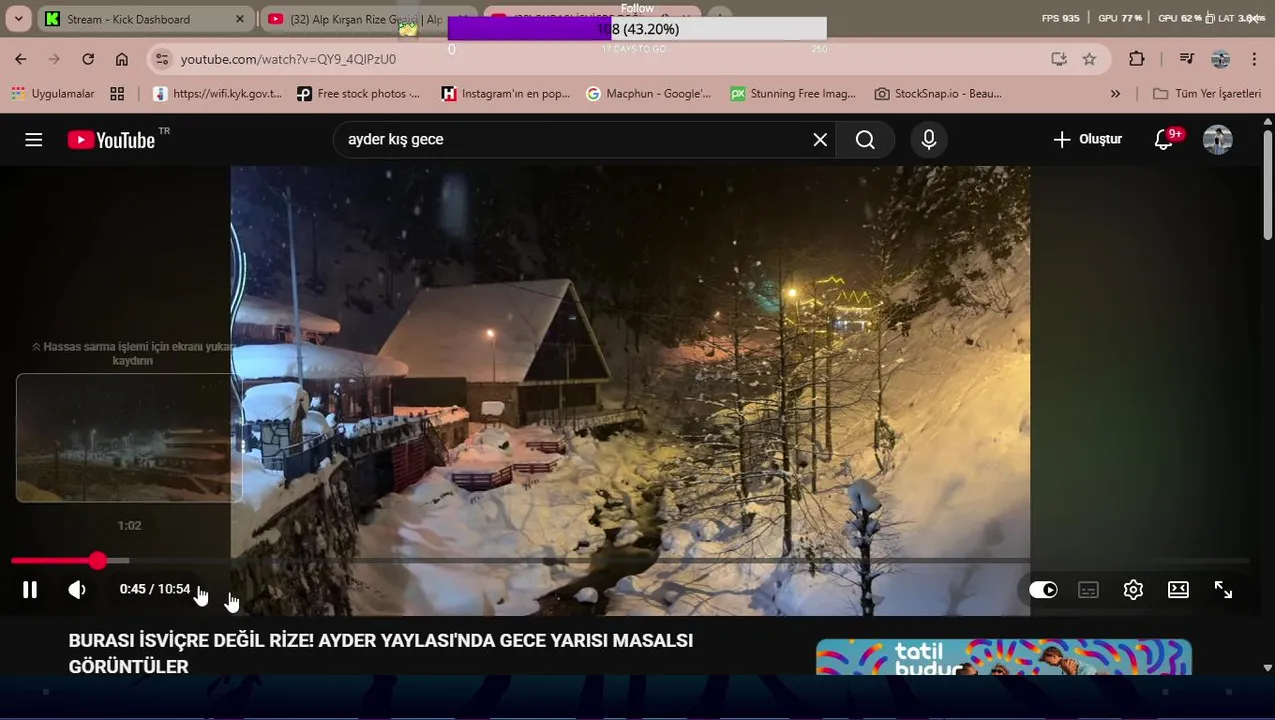Image resolution: width=1275 pixels, height=720 pixels.
Task: Toggle the autoplay switch
Action: [1043, 590]
